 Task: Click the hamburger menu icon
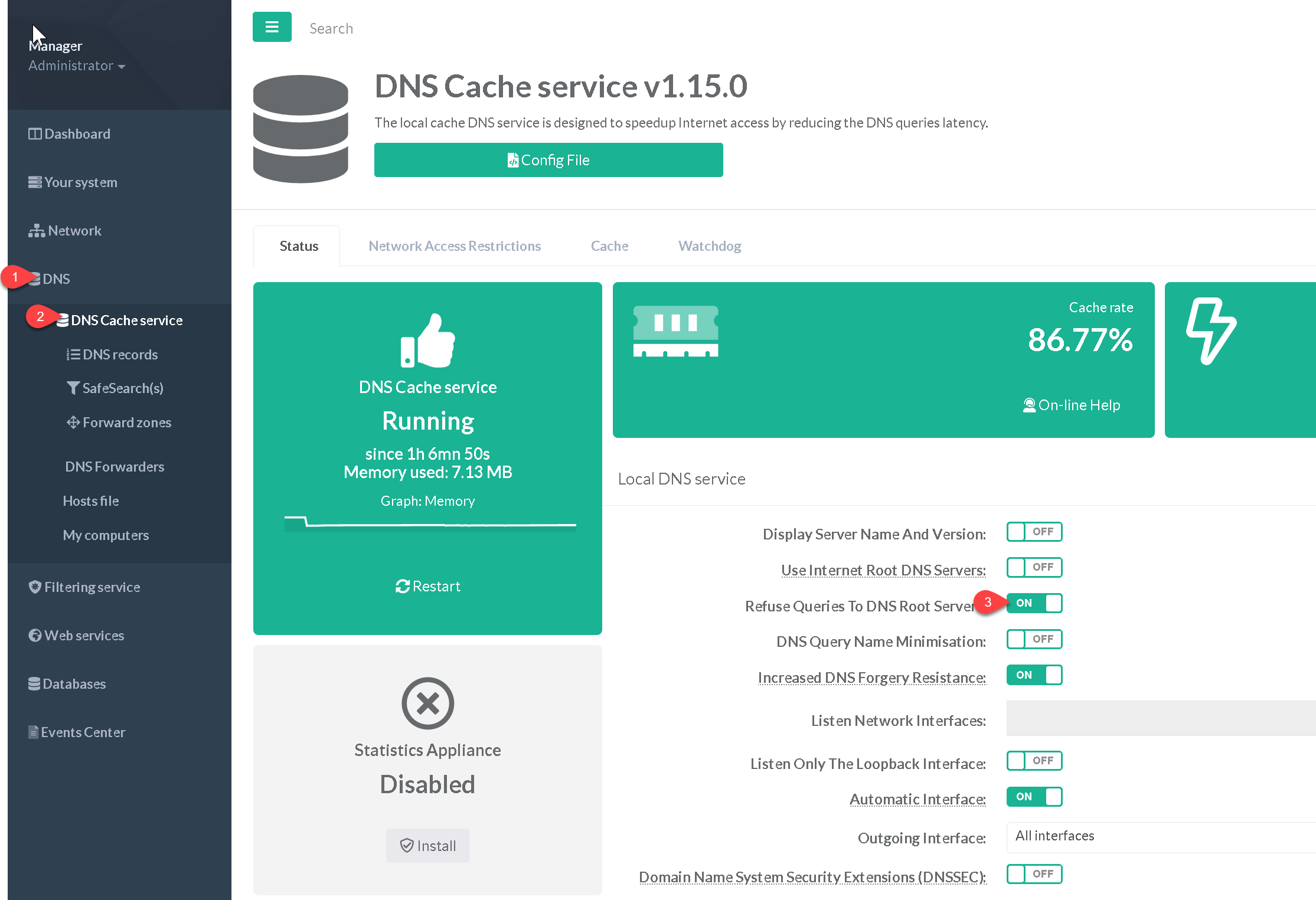click(272, 27)
